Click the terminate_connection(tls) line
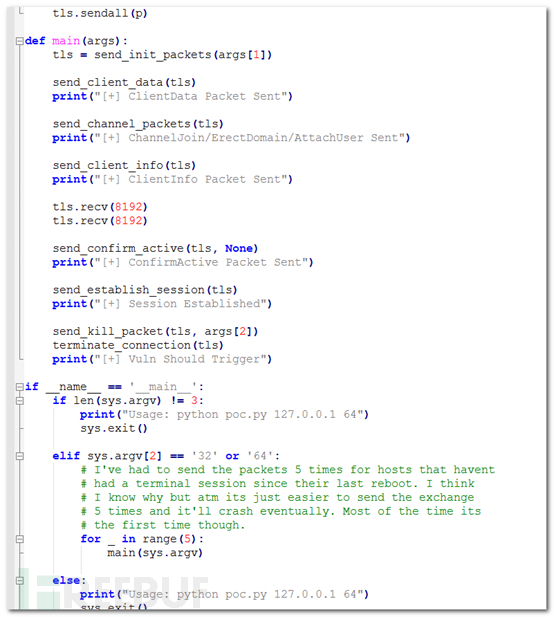 138,345
